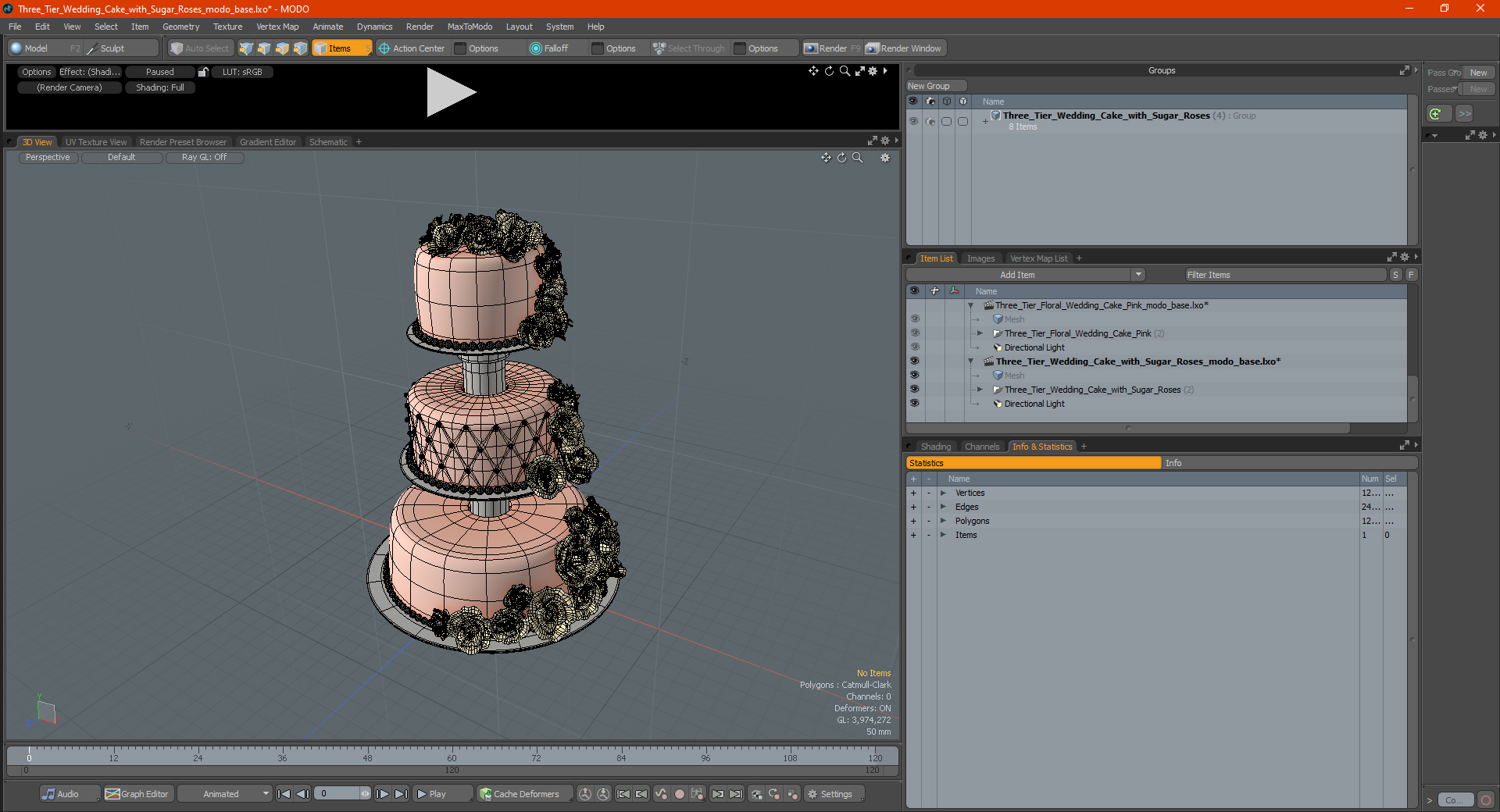Open the Graph Editor

[x=137, y=794]
